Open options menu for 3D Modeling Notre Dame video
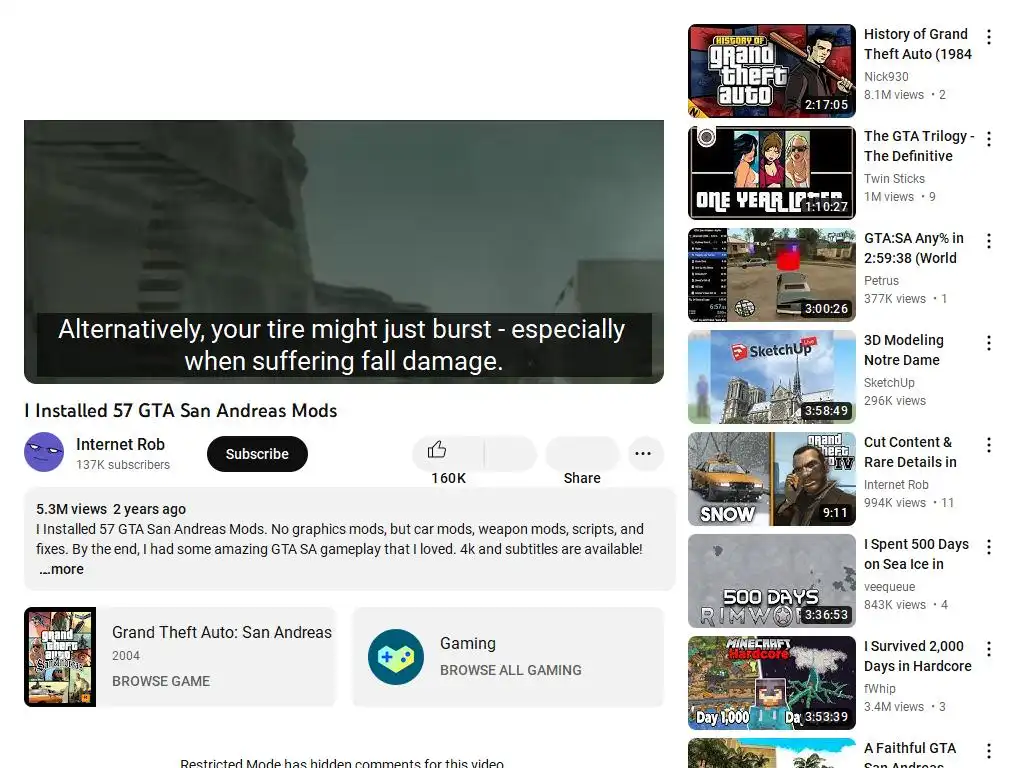 click(x=989, y=343)
